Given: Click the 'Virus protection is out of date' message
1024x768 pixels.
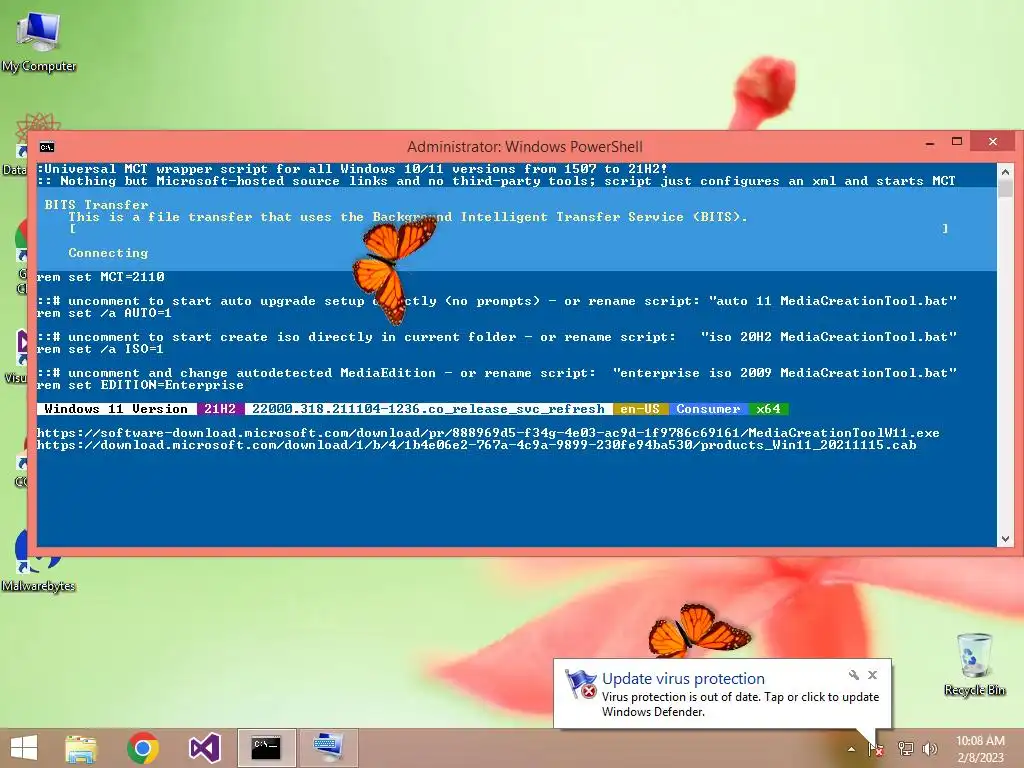Looking at the screenshot, I should (740, 704).
